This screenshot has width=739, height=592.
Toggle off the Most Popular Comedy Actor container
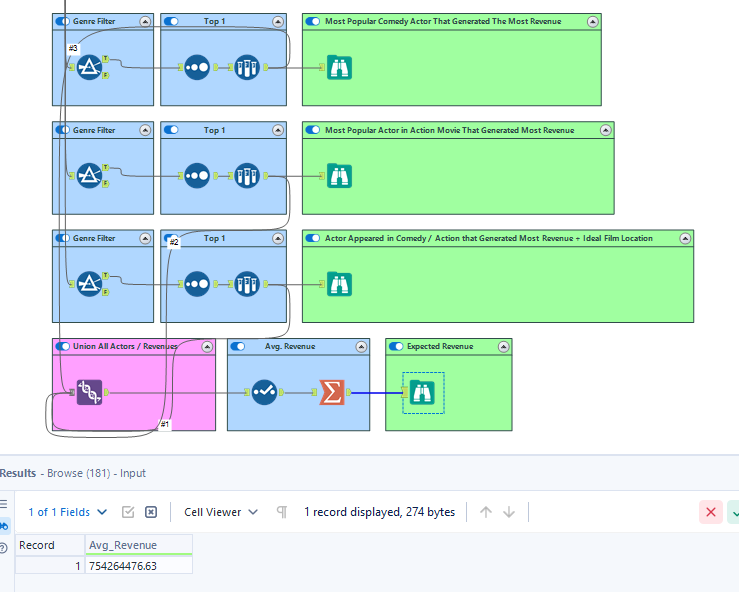[313, 21]
